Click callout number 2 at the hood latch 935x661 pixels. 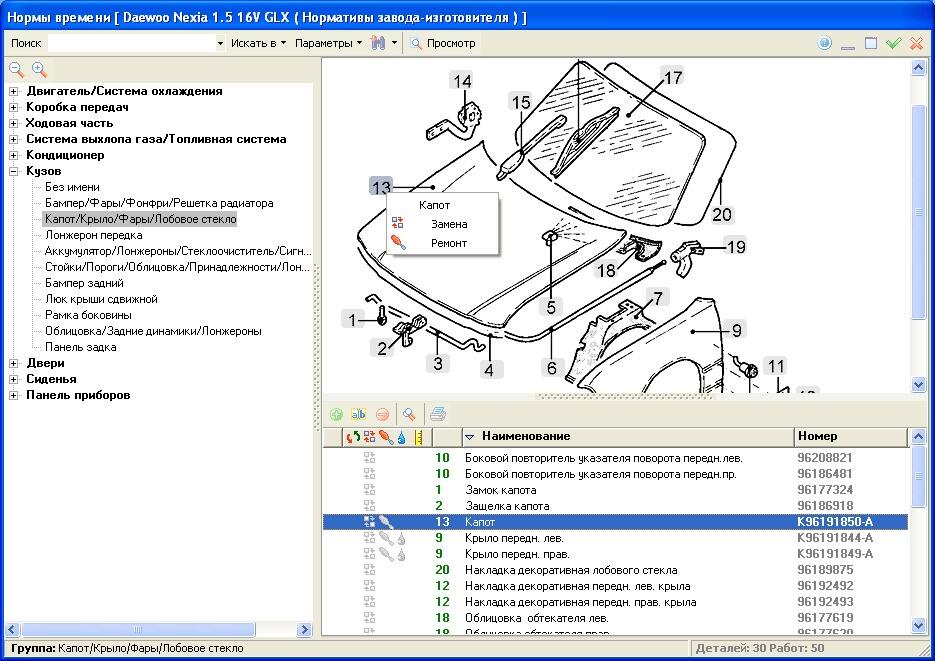(382, 348)
